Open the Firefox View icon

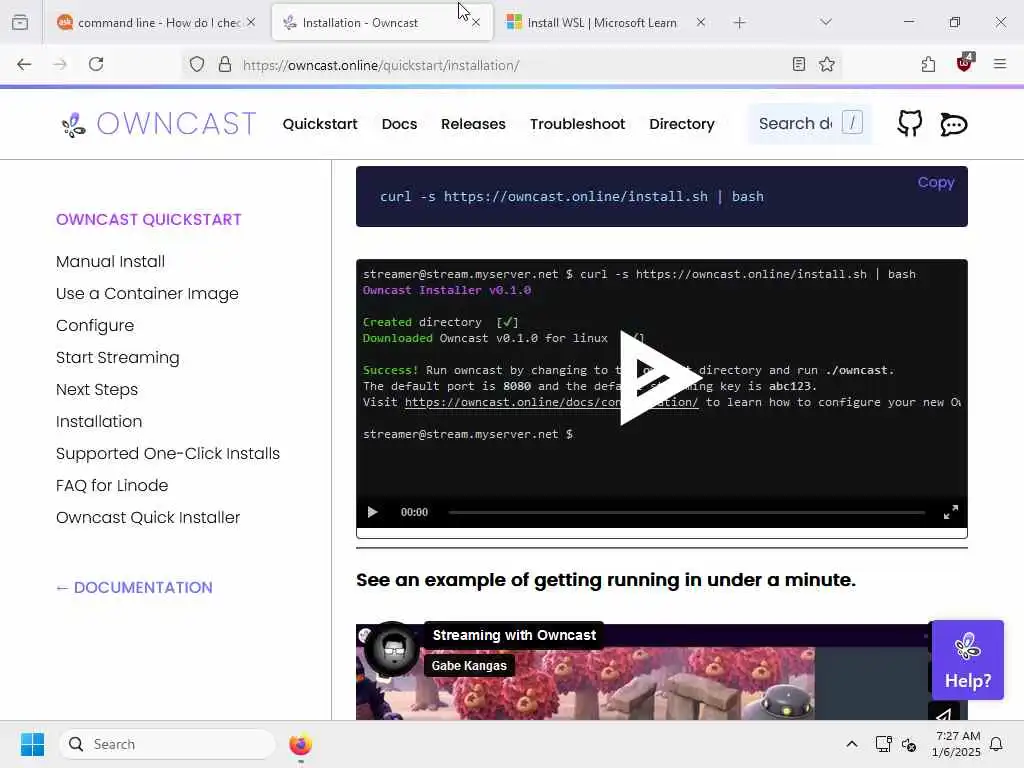(x=20, y=22)
